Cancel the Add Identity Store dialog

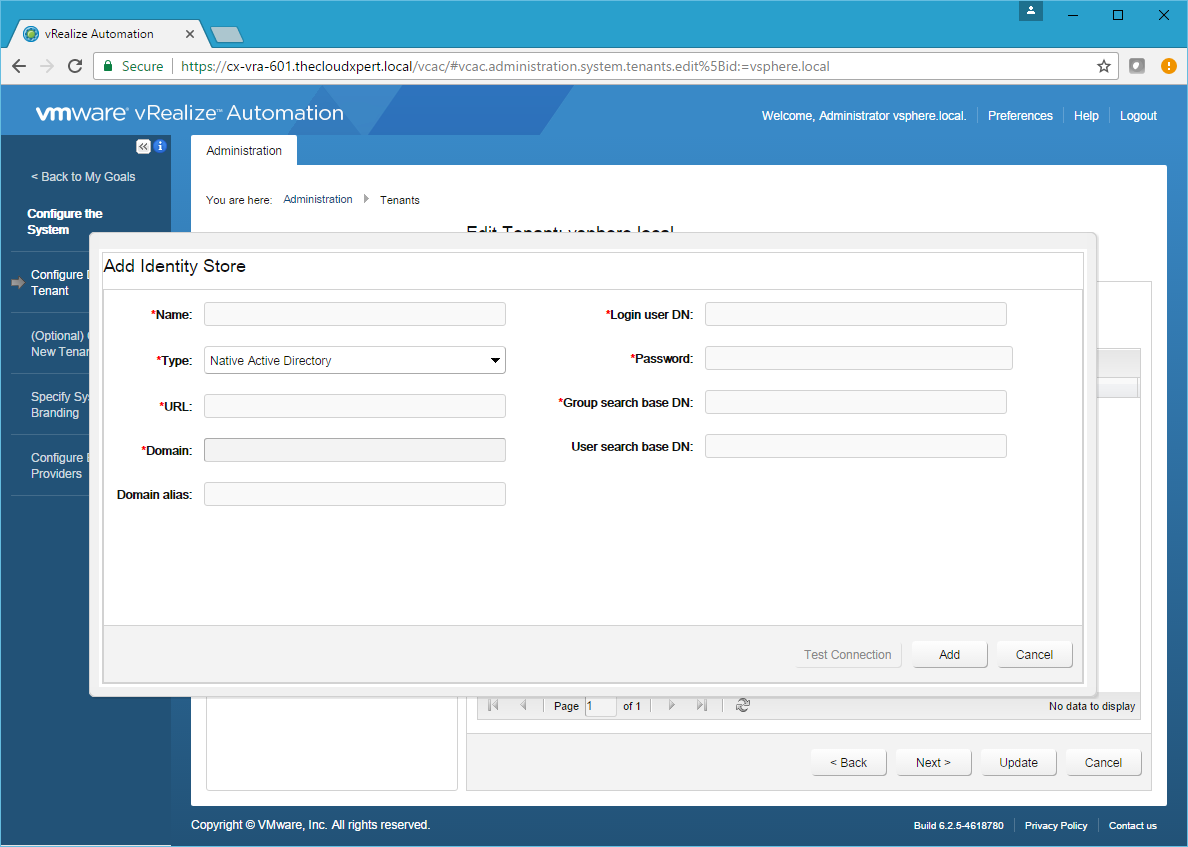pos(1034,655)
